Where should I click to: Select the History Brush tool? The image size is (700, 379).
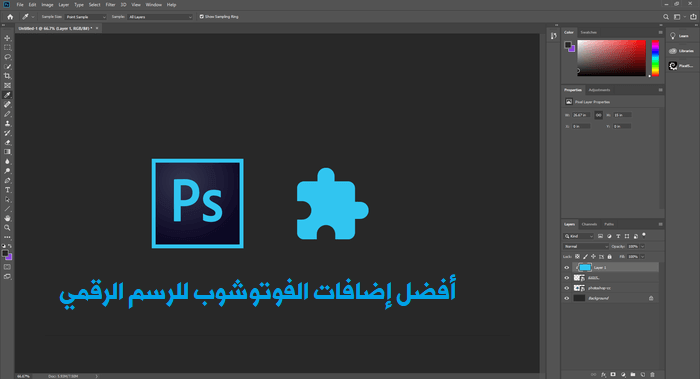(7, 133)
